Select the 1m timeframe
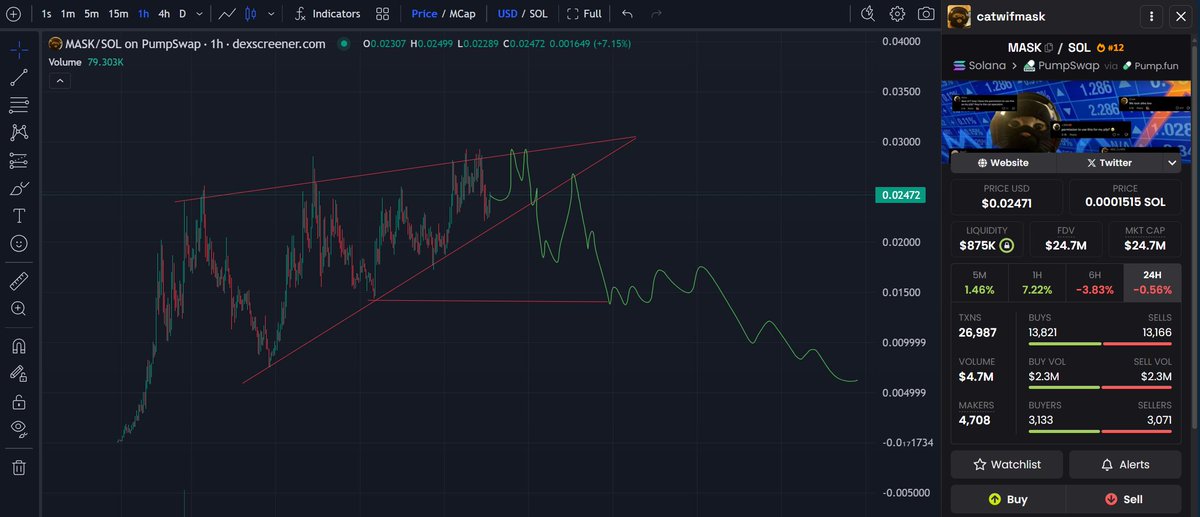 (x=67, y=14)
